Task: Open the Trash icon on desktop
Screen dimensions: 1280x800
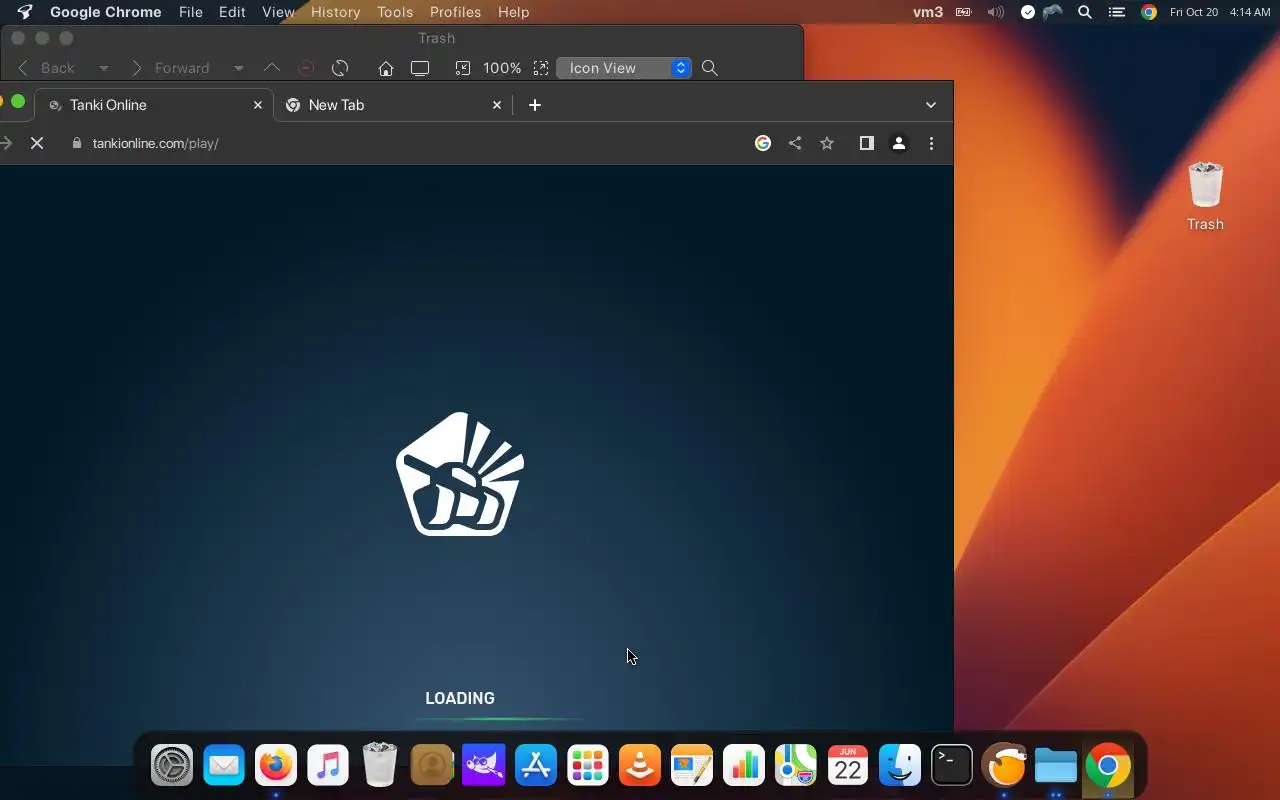Action: coord(1205,186)
